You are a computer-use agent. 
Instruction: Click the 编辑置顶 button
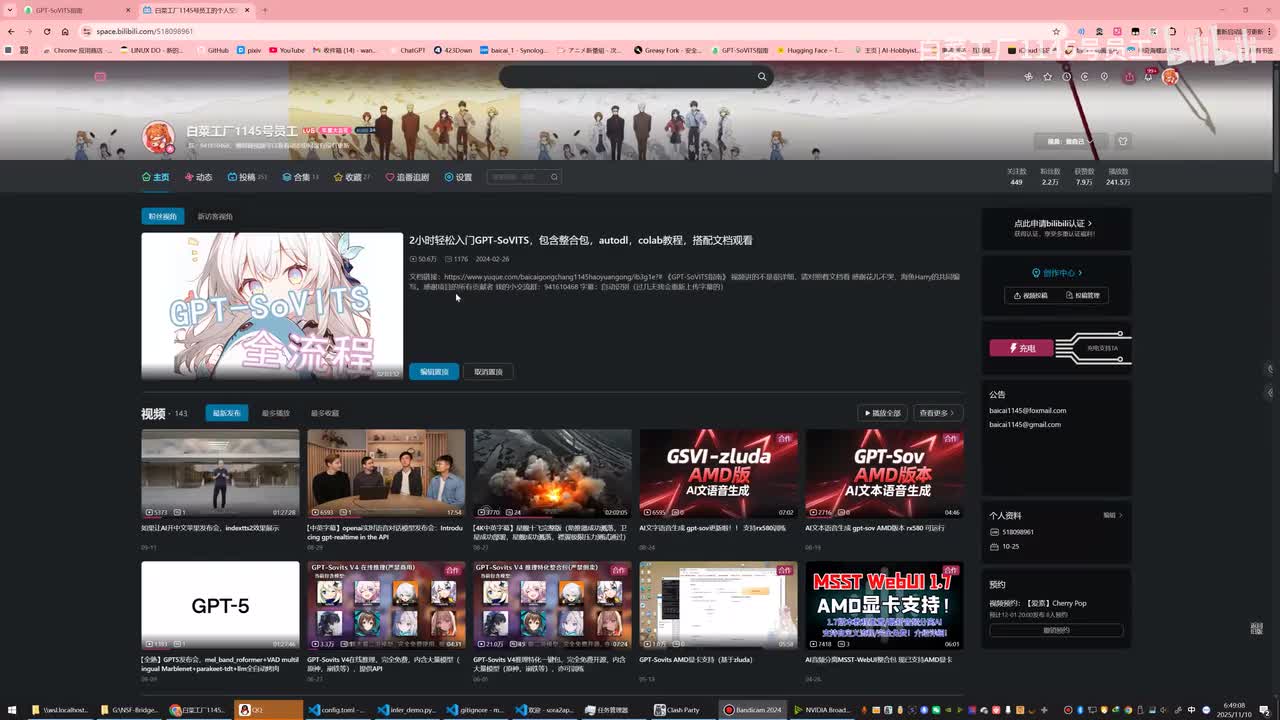[x=434, y=371]
